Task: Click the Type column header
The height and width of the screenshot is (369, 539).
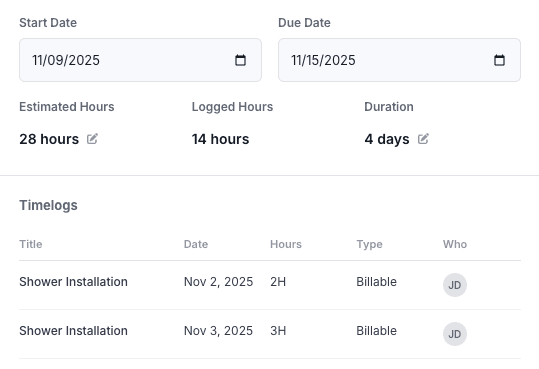Action: pyautogui.click(x=369, y=244)
